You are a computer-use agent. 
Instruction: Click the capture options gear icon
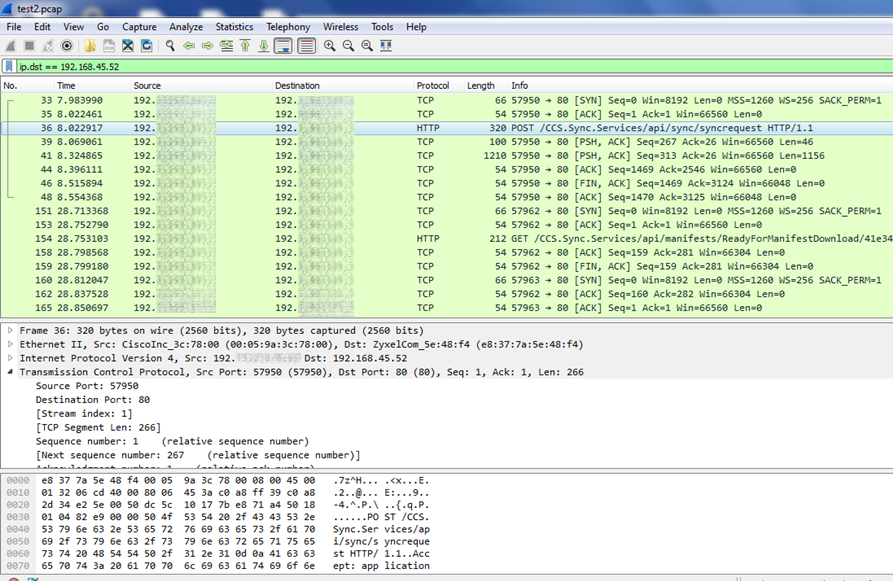tap(67, 46)
